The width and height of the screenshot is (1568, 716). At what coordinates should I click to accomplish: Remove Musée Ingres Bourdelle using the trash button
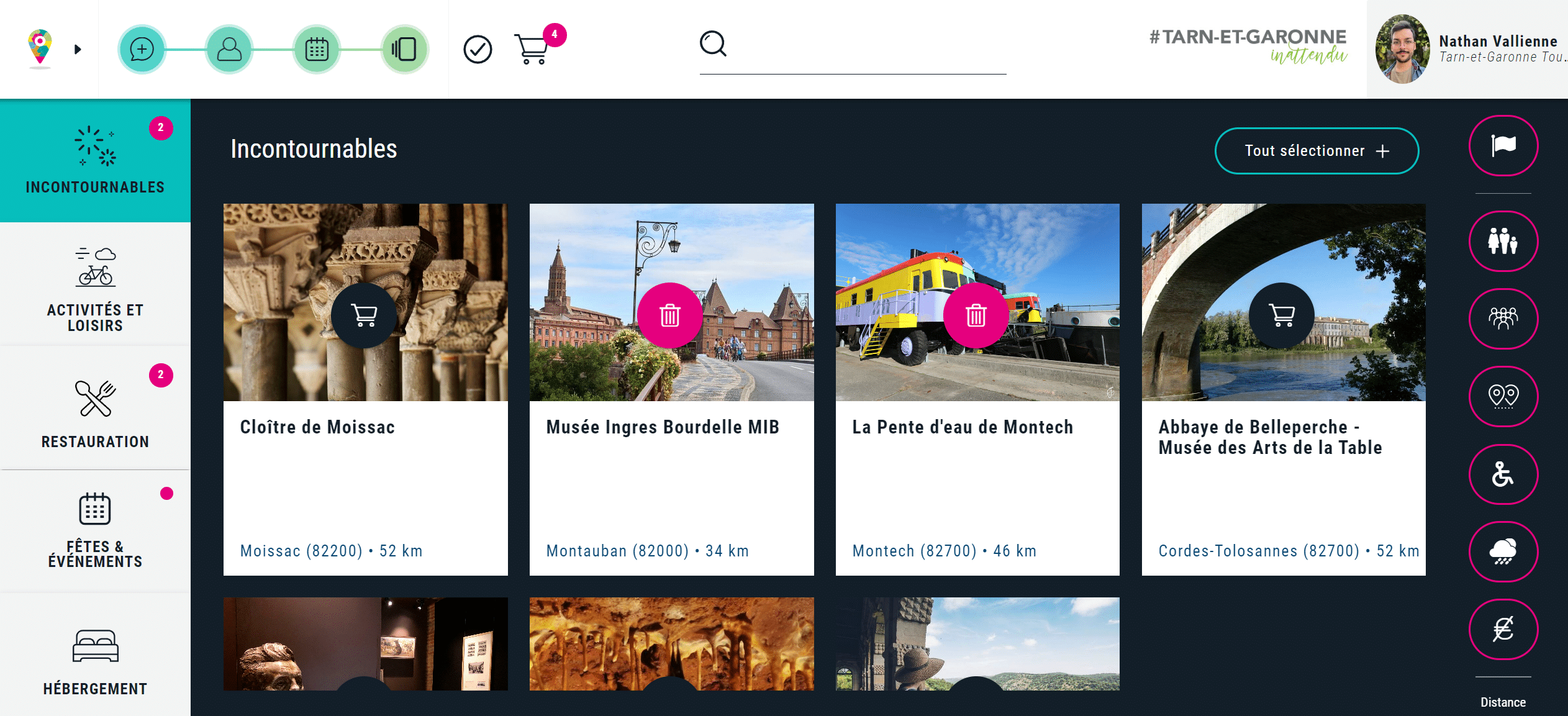pos(671,315)
